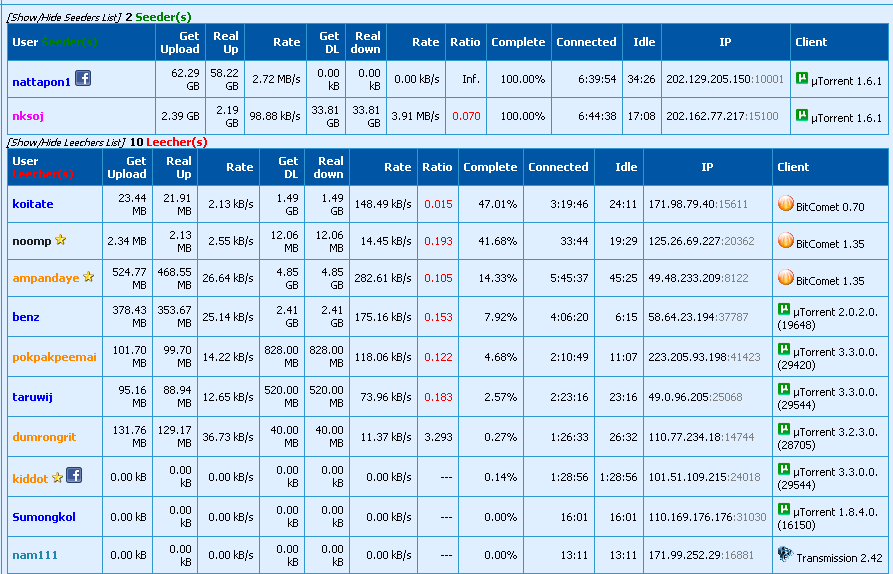Click complete value 47.01%
Viewport: 893px width, 574px height.
tap(498, 204)
